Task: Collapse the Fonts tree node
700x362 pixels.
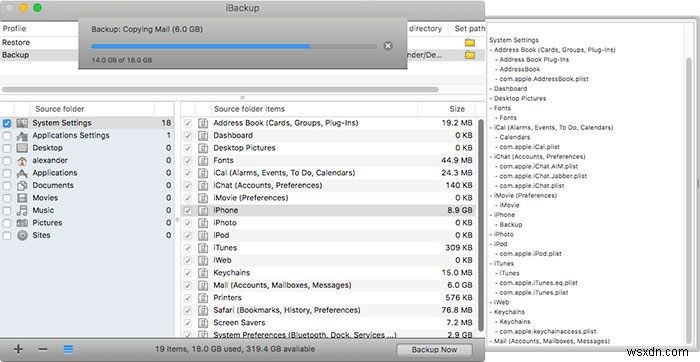Action: pyautogui.click(x=491, y=108)
